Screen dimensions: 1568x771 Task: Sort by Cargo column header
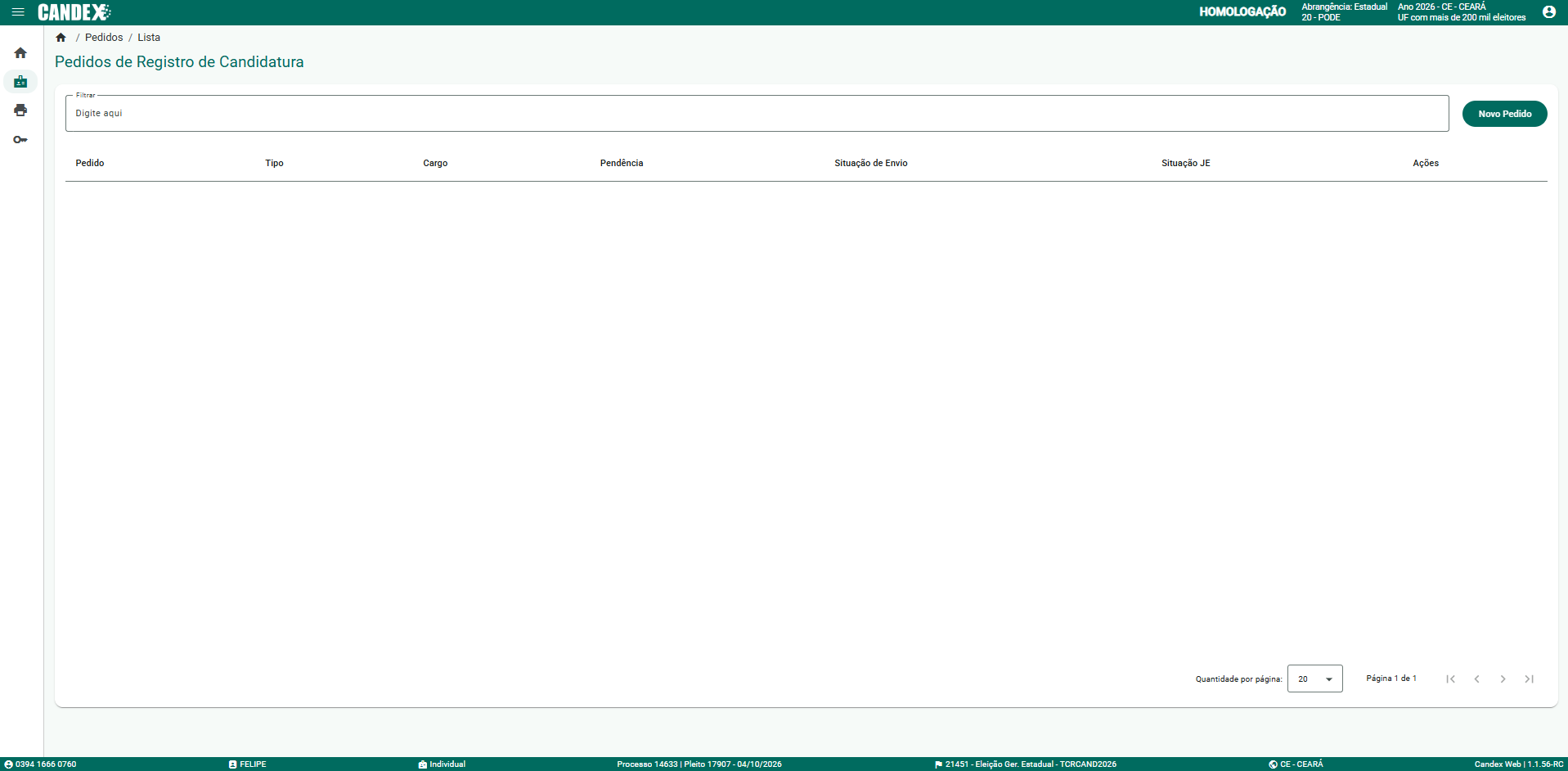435,163
